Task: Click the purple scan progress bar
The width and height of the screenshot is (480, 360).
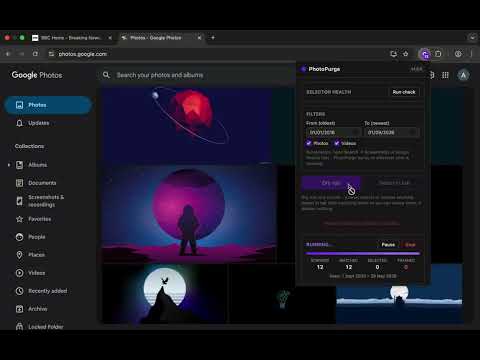Action: point(362,254)
